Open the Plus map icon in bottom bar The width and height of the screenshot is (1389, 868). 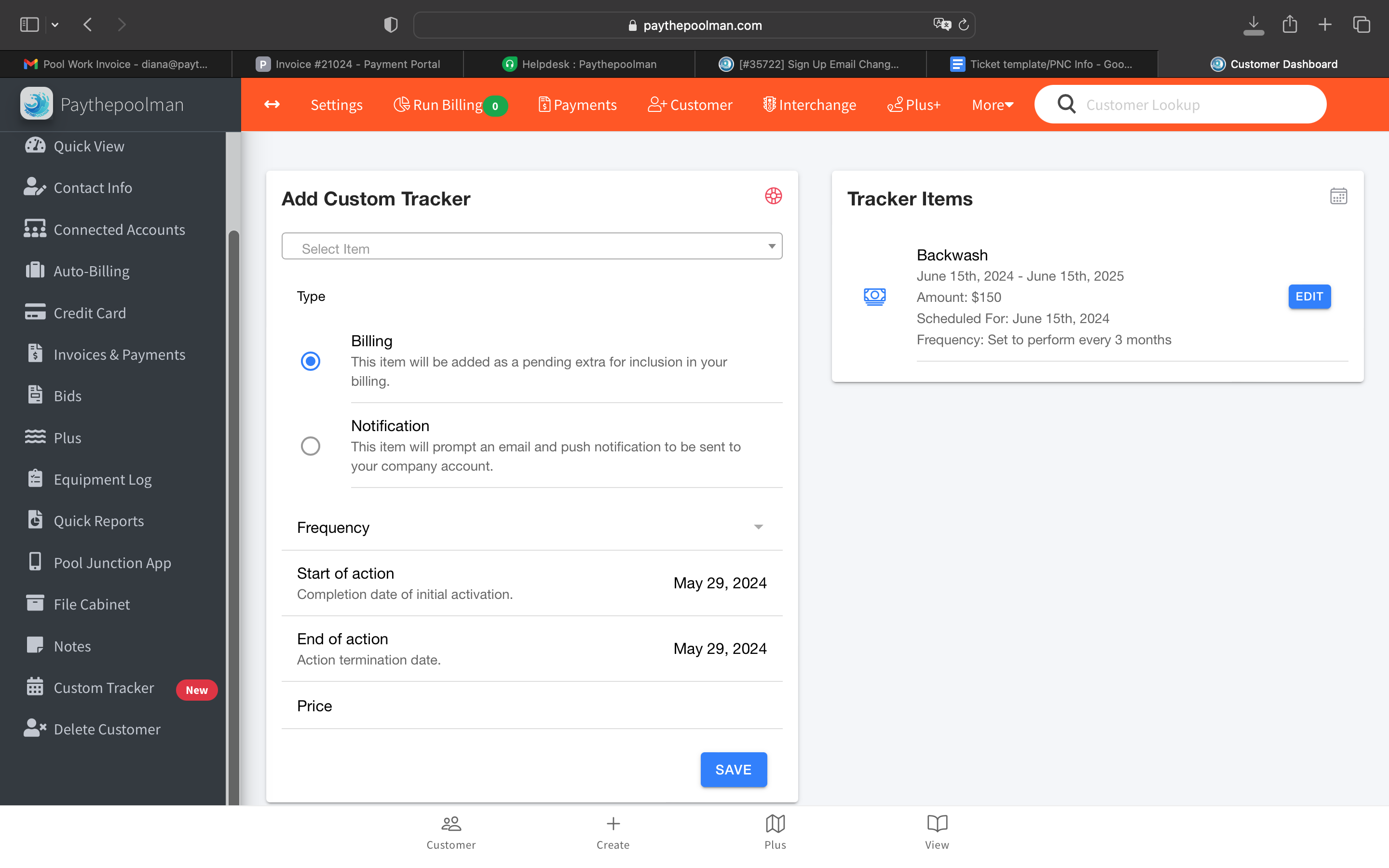[775, 825]
